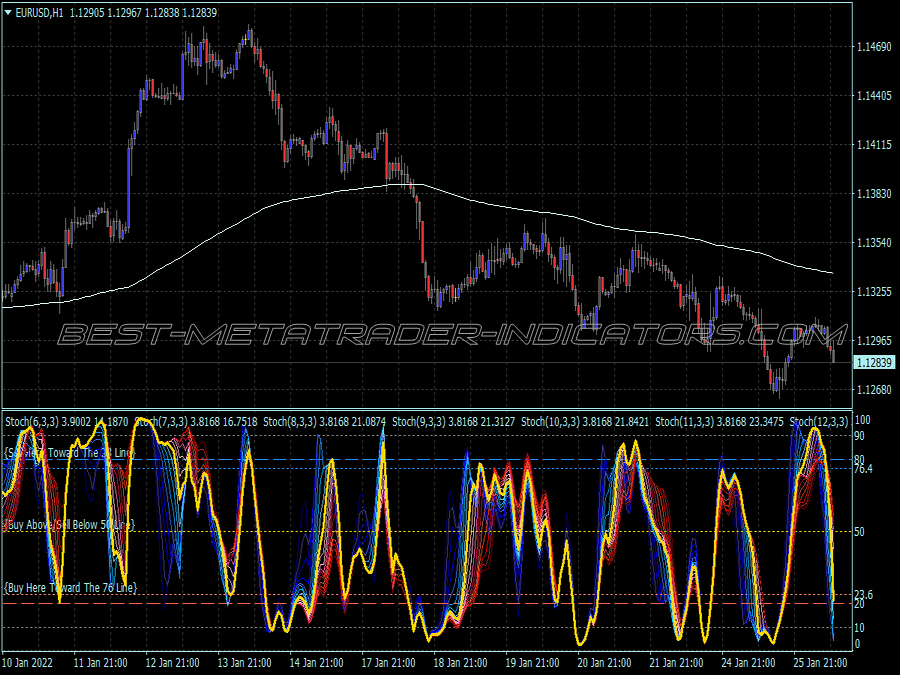Click the 50 level label on stochastic scale

(859, 532)
